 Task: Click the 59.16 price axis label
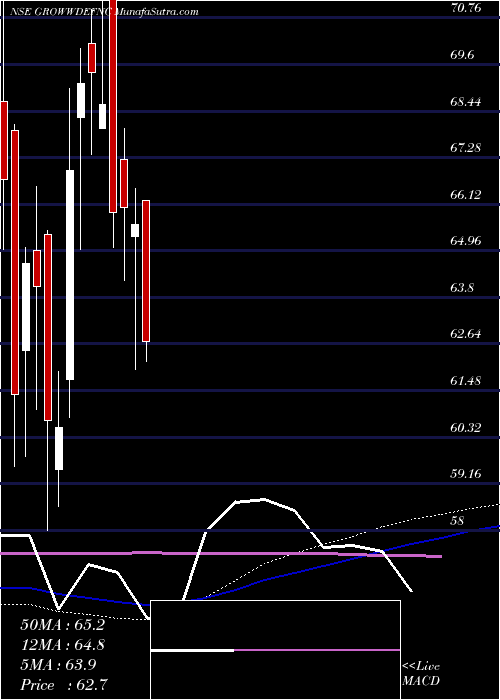coord(466,474)
